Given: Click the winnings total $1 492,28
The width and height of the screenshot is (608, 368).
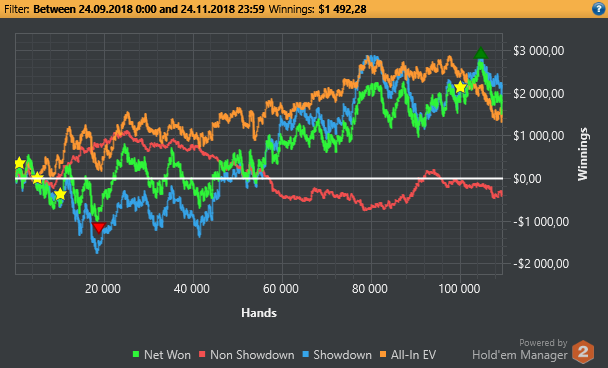Looking at the screenshot, I should point(342,9).
